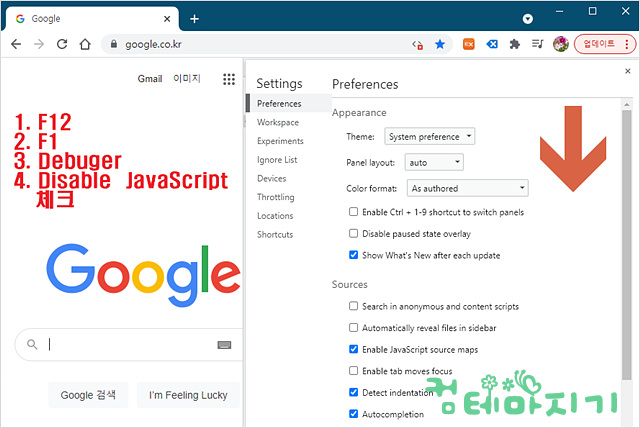Click the Google 검색 button
640x428 pixels.
coord(88,395)
